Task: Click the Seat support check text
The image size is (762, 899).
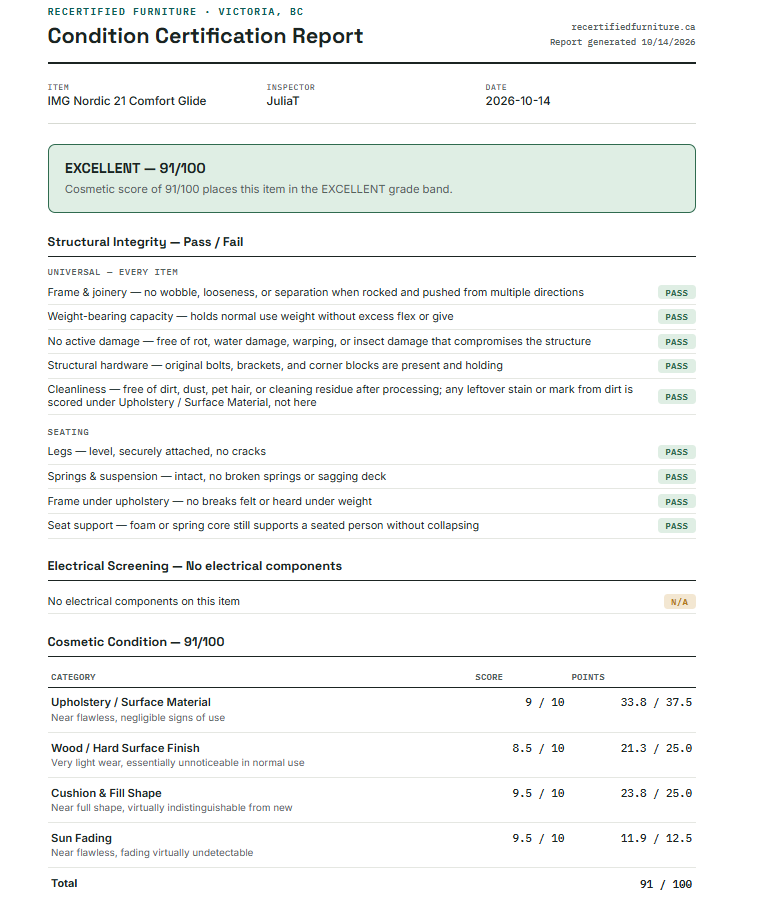Action: tap(263, 525)
